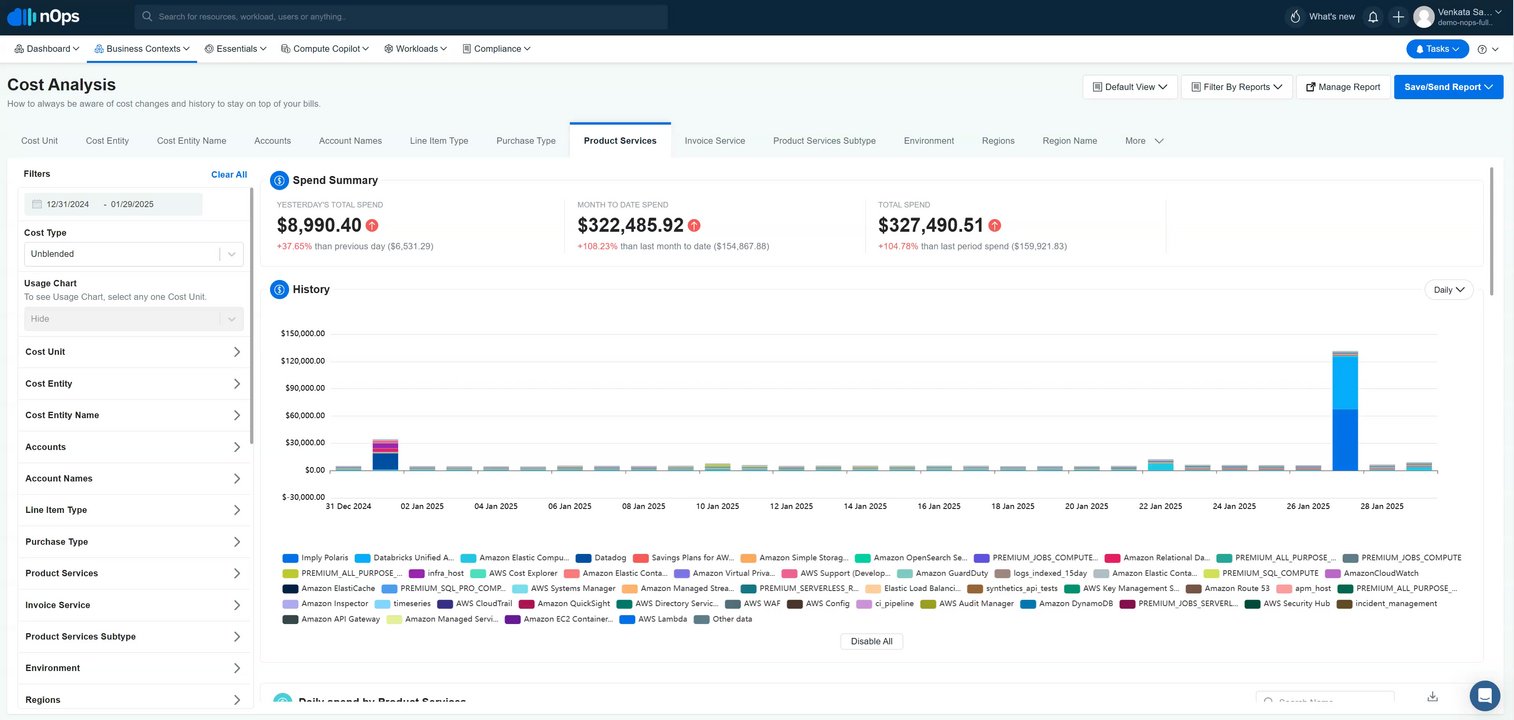Open the Compliance menu
Screen dimensions: 1514x720
coord(496,49)
